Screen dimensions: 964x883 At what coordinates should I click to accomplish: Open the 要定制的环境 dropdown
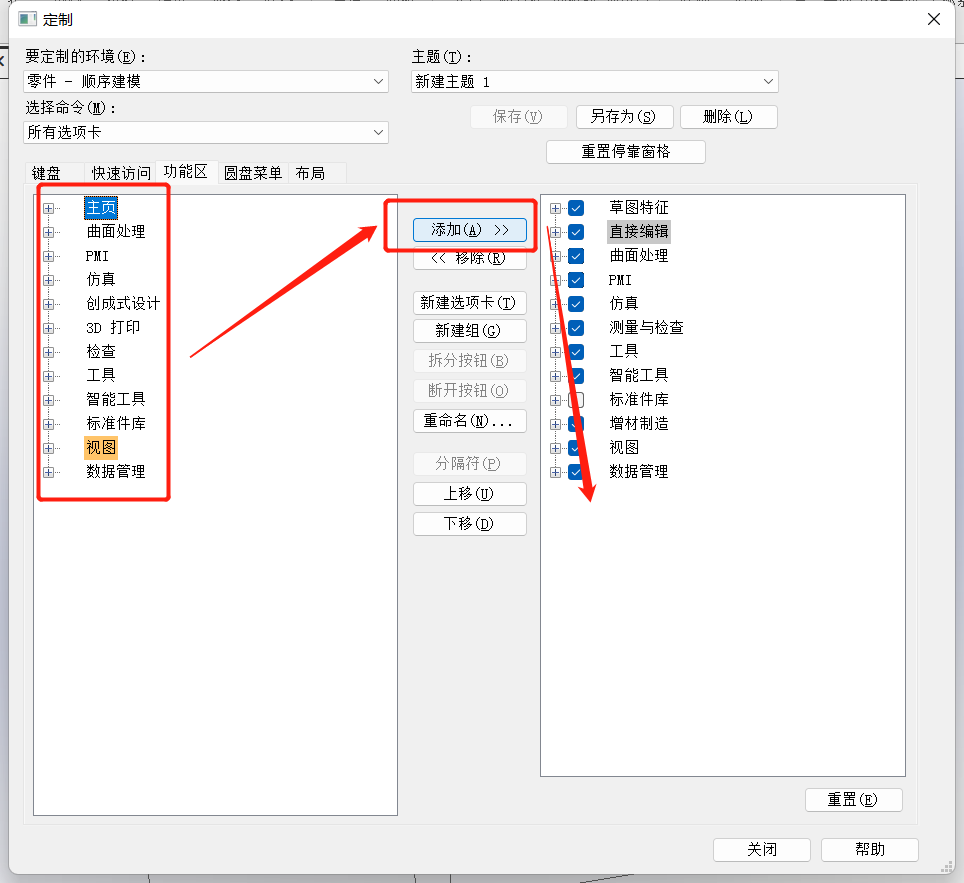(x=206, y=81)
